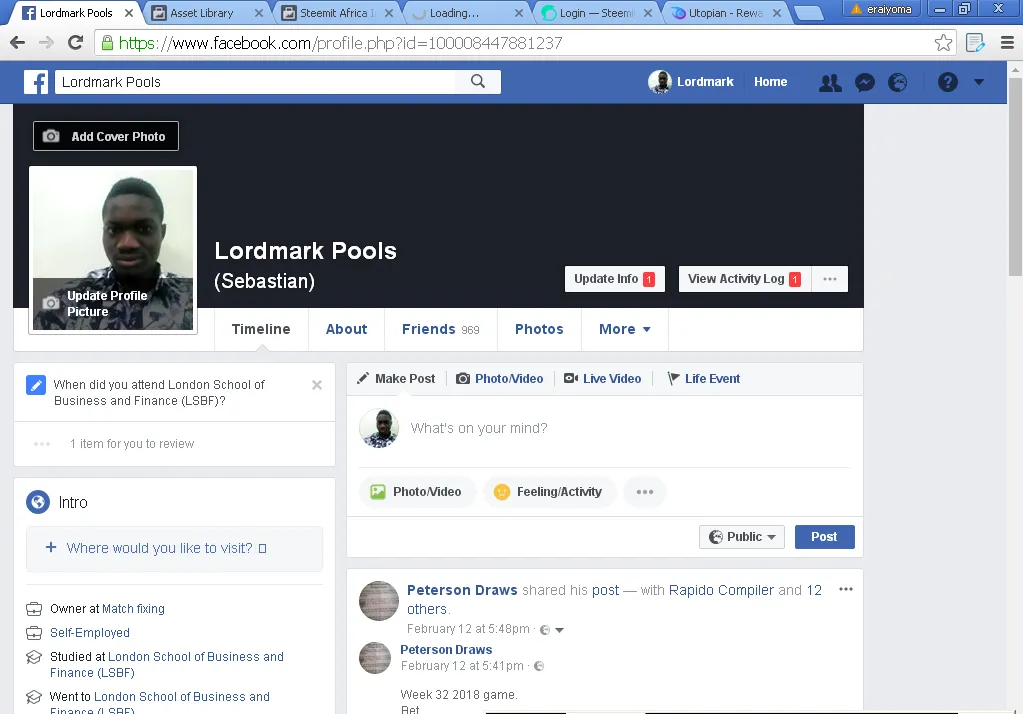Click the page vertical scrollbar thumb
1023x714 pixels.
point(1015,176)
